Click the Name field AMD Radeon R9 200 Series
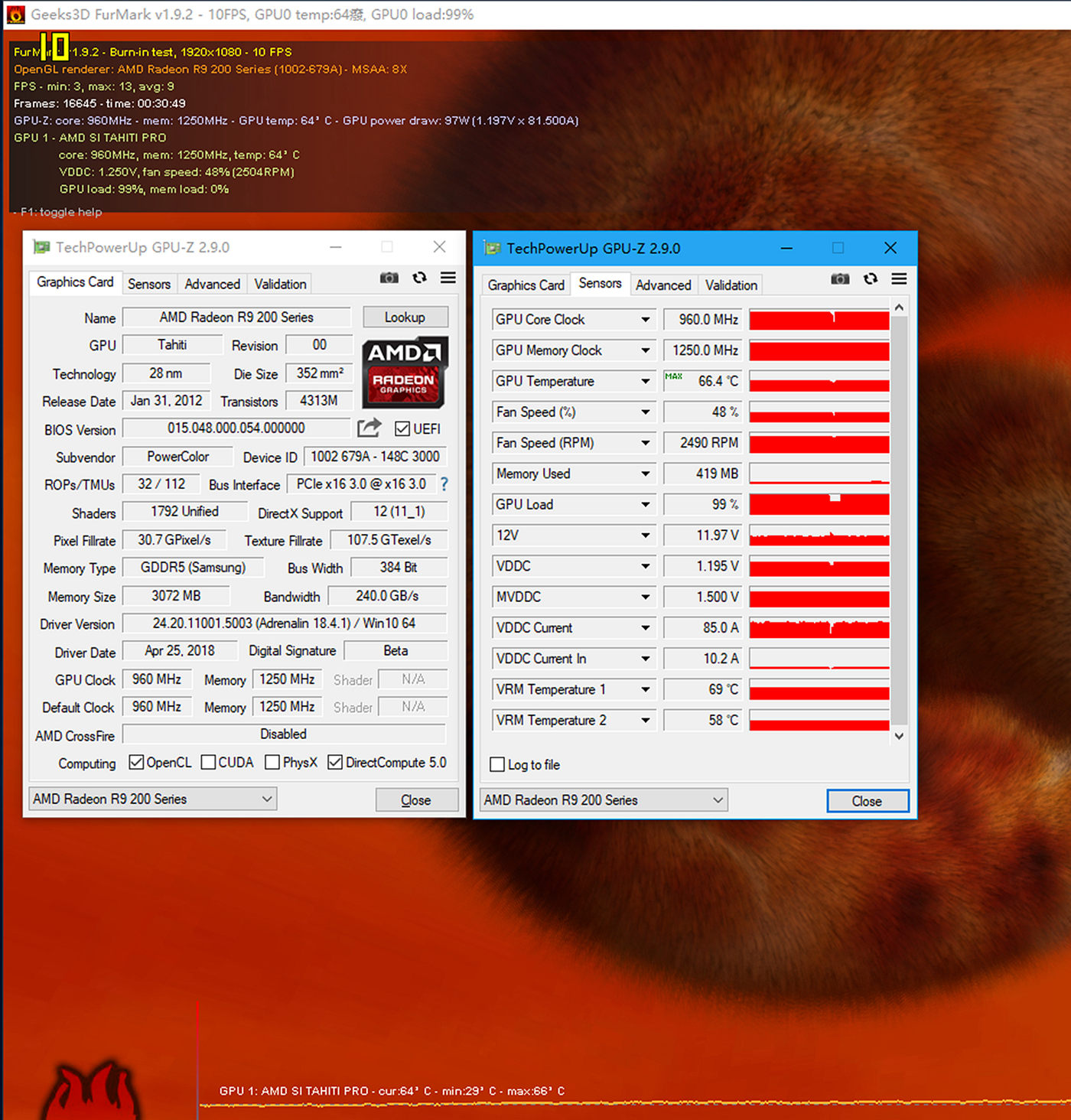Viewport: 1071px width, 1120px height. [x=236, y=317]
